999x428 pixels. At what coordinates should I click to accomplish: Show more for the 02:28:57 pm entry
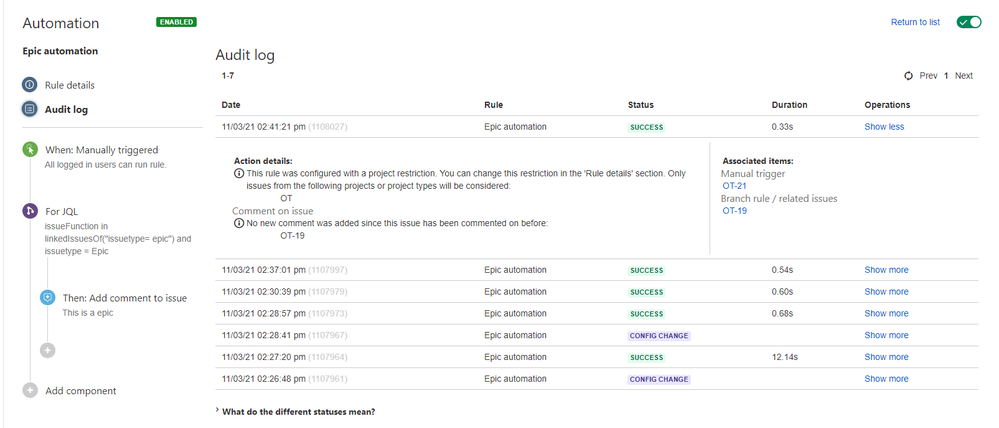886,313
